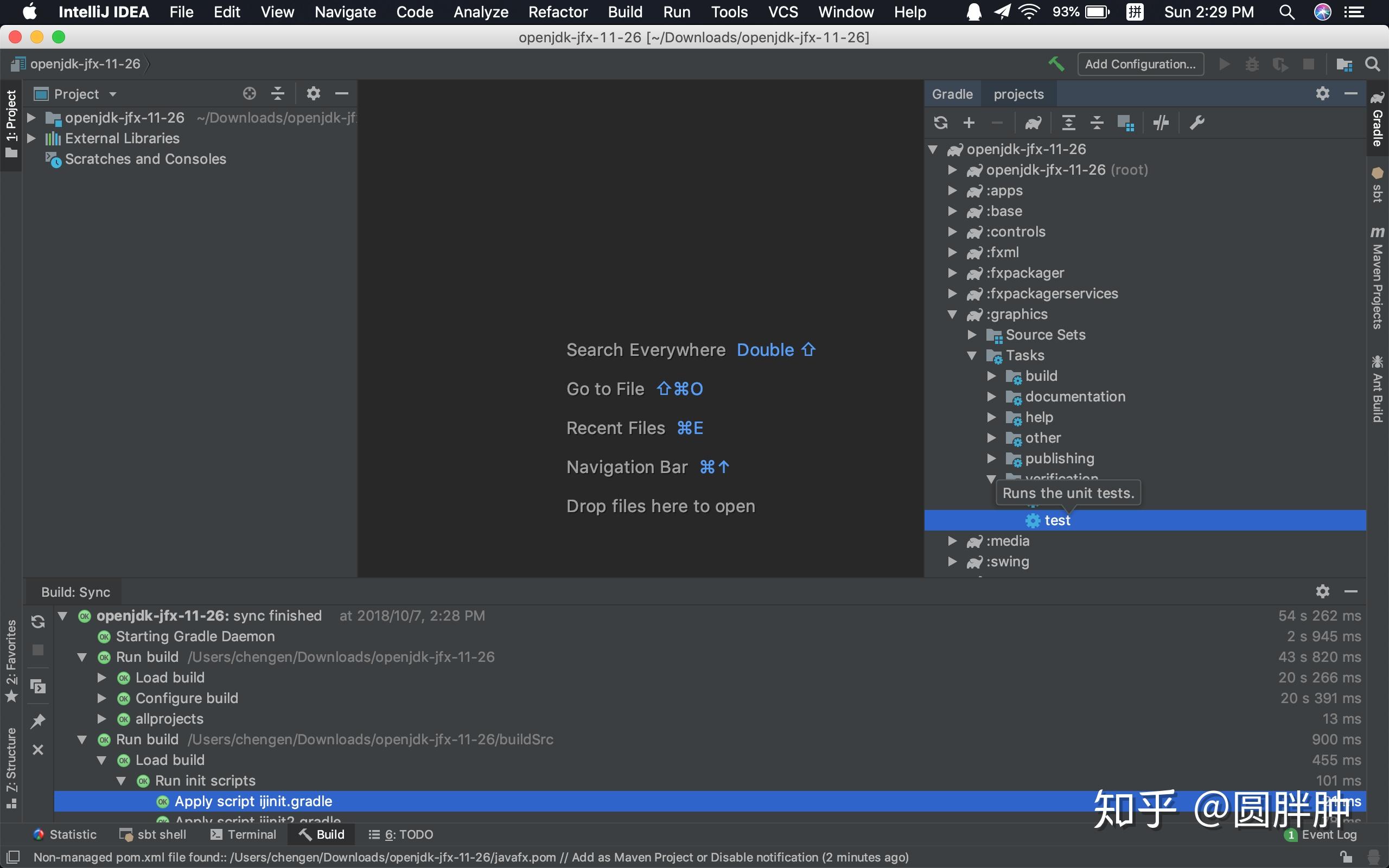Open the TODO tool window tab

pos(400,834)
